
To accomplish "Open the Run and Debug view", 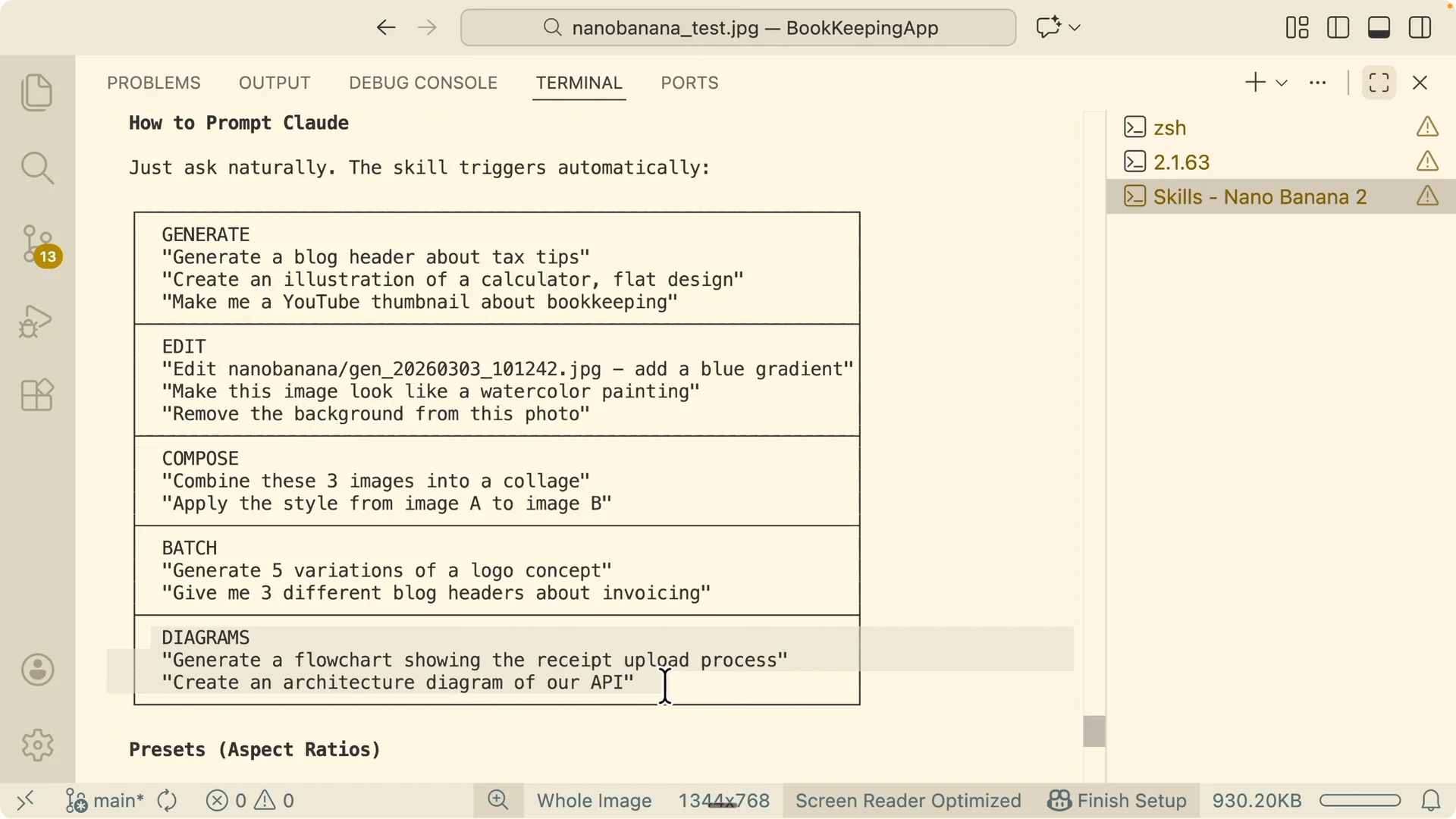I will (x=36, y=321).
